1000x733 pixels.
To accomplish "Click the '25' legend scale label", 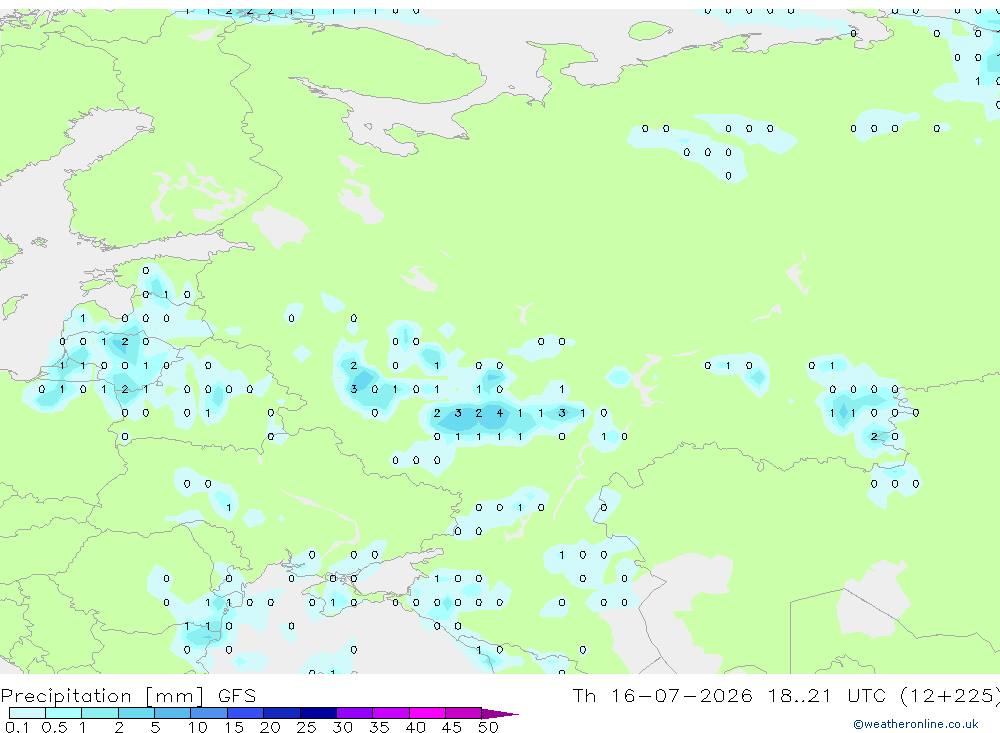I will point(307,727).
